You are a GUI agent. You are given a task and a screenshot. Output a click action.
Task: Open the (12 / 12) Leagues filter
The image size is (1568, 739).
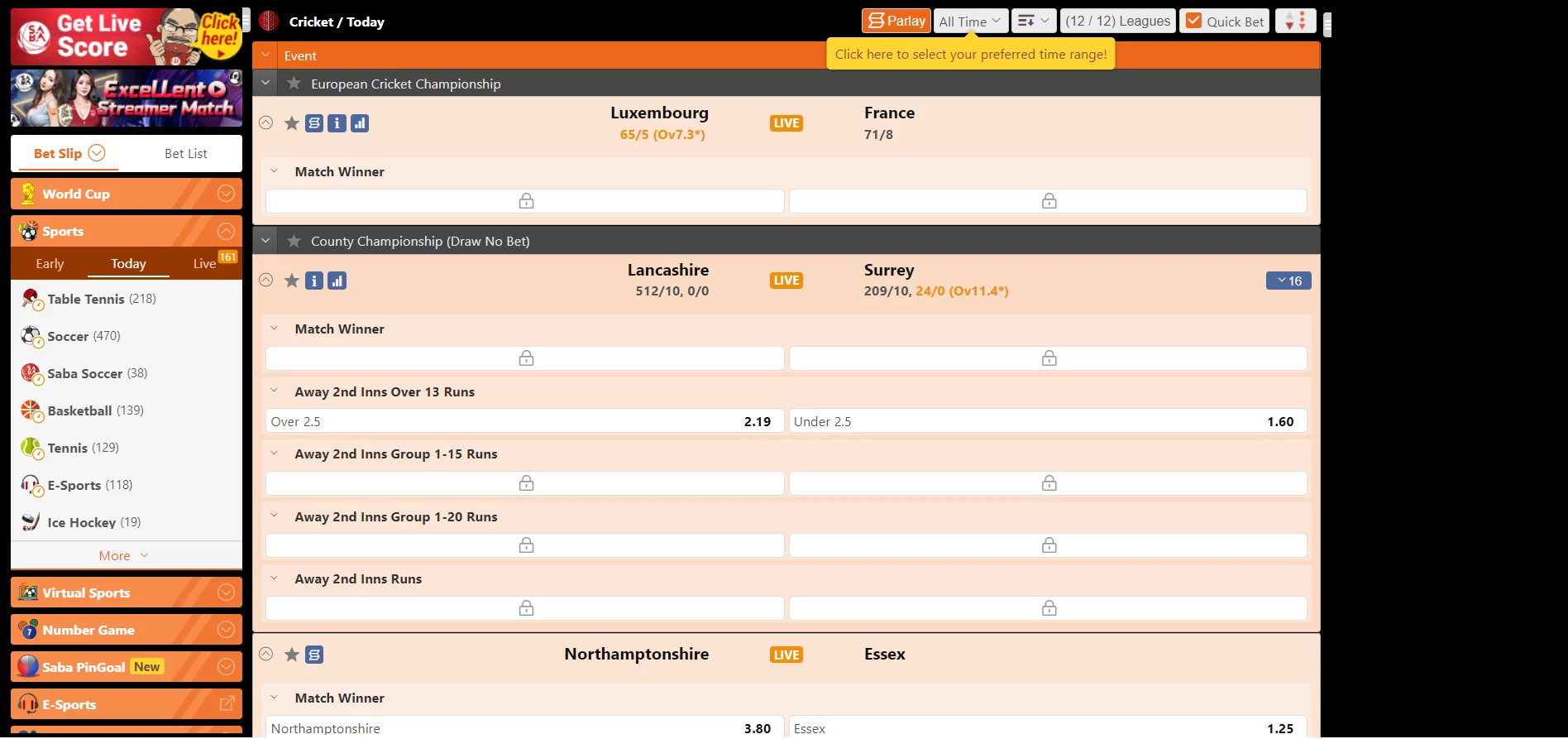1118,22
